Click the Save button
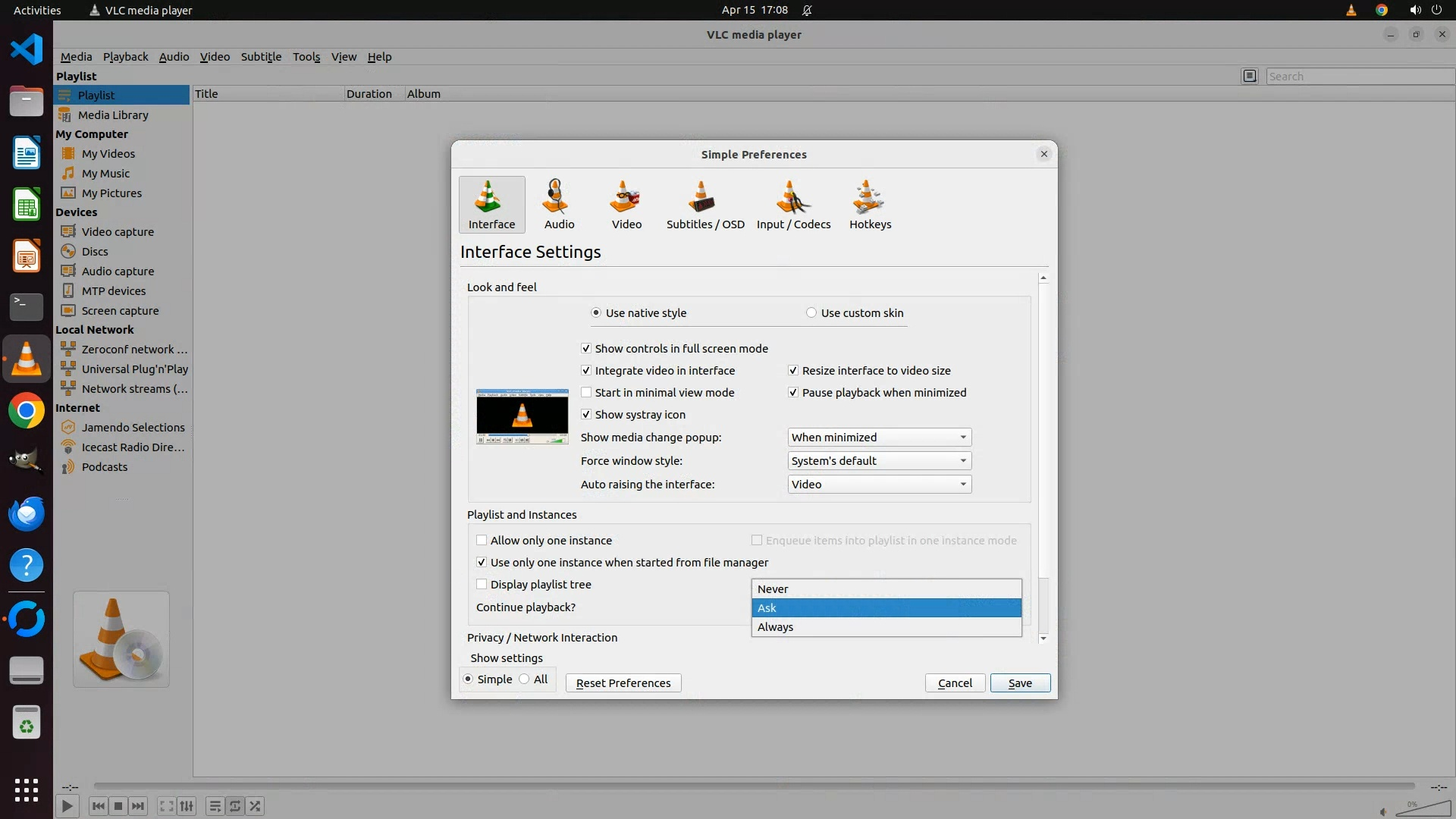 coord(1019,683)
